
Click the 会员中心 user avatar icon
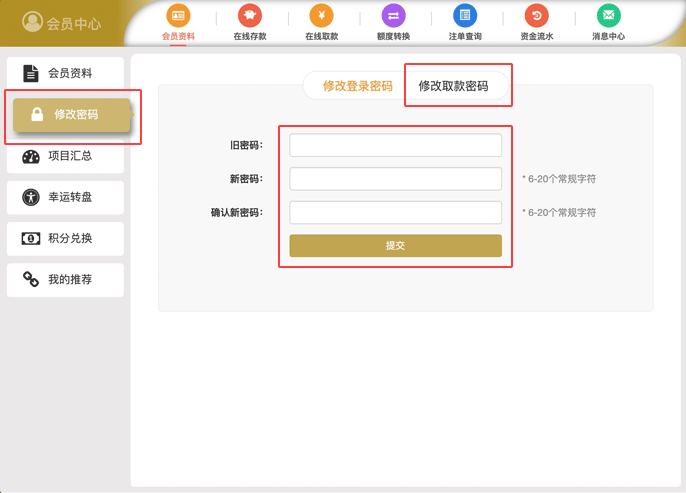(x=33, y=22)
